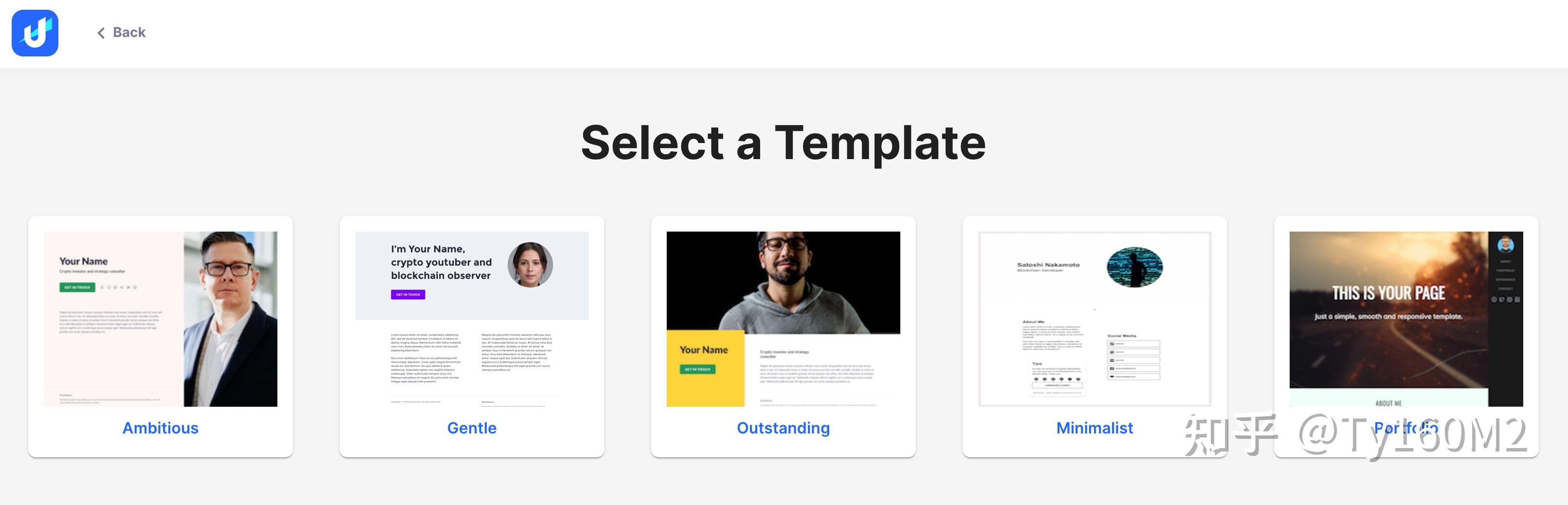Click the small round avatar in Portfolio preview
Screen dimensions: 1568x505
[1506, 245]
